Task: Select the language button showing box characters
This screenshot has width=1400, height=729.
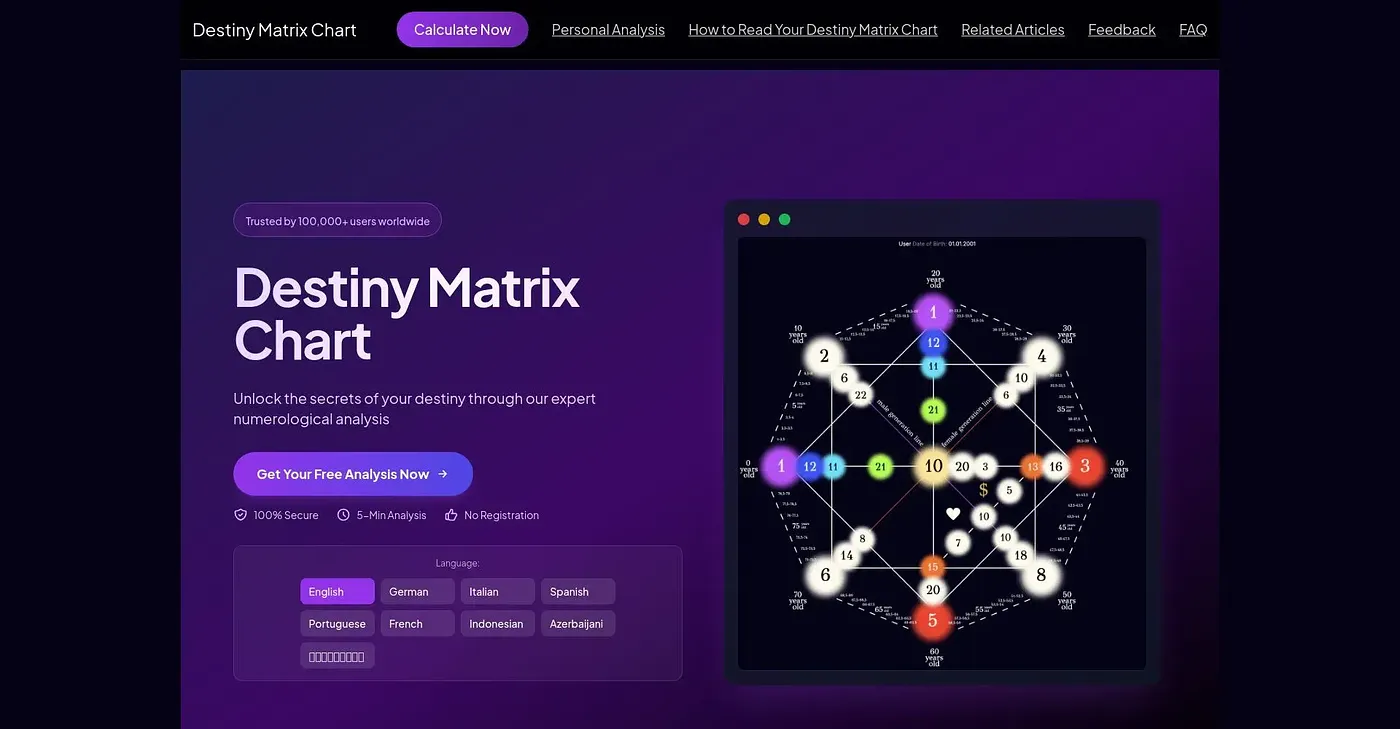Action: click(337, 656)
